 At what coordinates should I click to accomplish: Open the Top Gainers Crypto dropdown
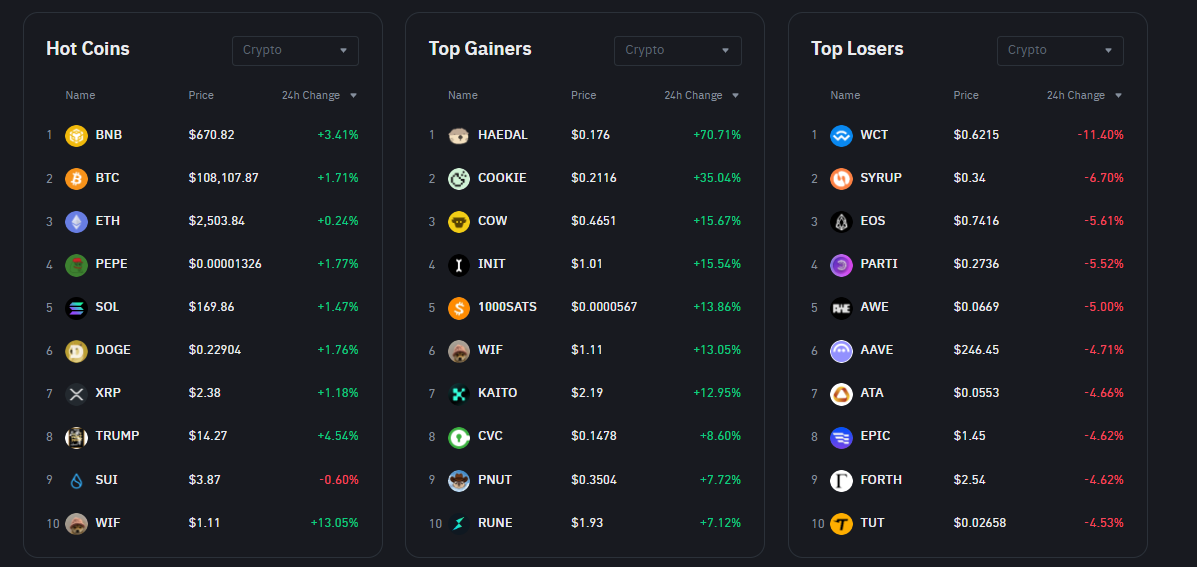tap(677, 51)
